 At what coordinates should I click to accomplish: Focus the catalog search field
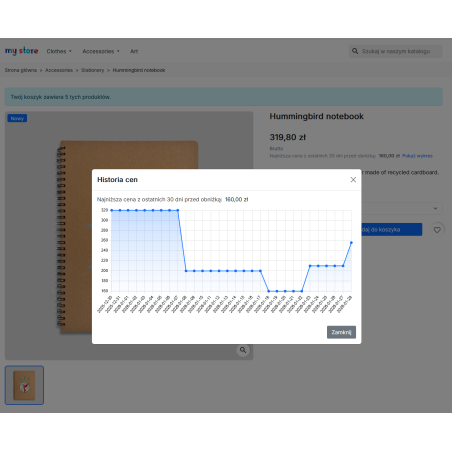396,51
